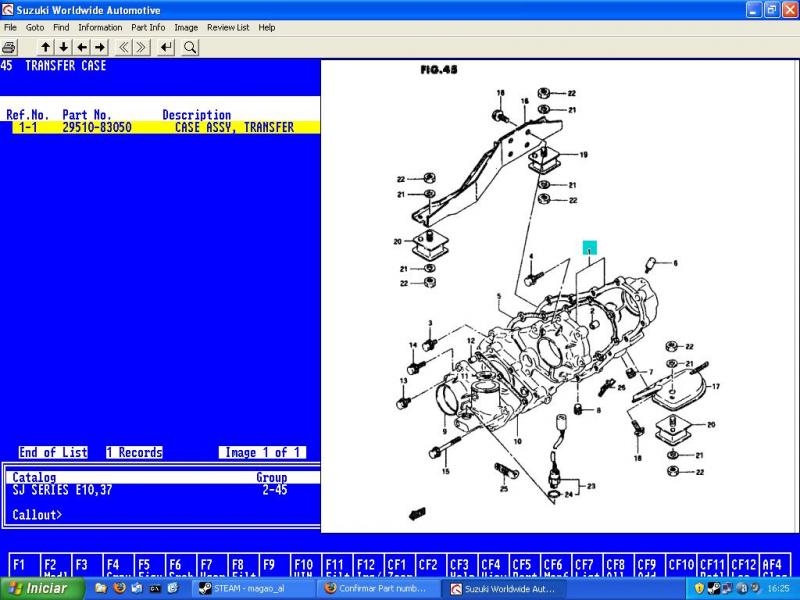Click the F3 function key button
Screen dimensions: 800x600
click(87, 565)
